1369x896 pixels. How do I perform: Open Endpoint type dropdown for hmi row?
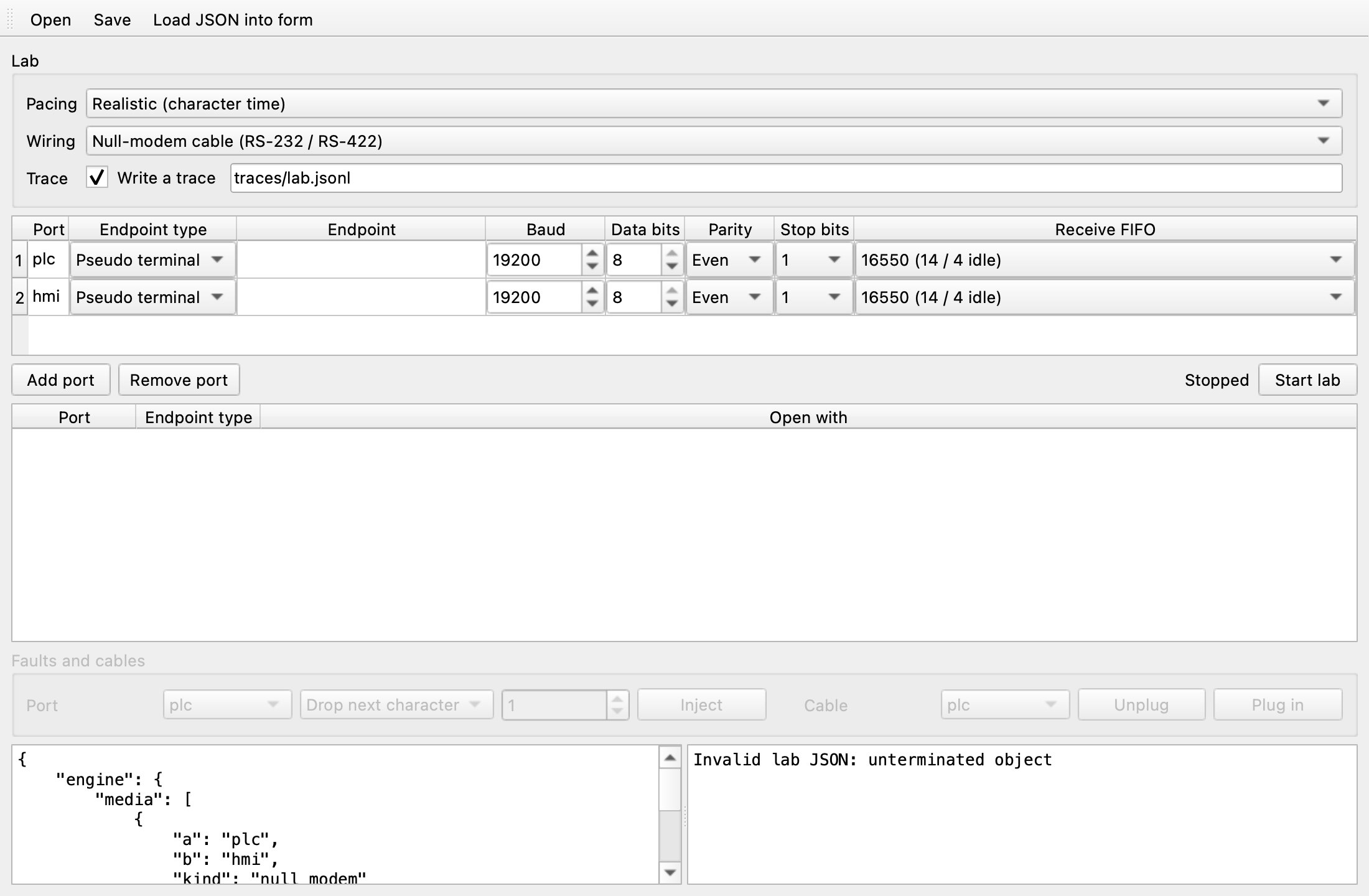click(x=152, y=297)
